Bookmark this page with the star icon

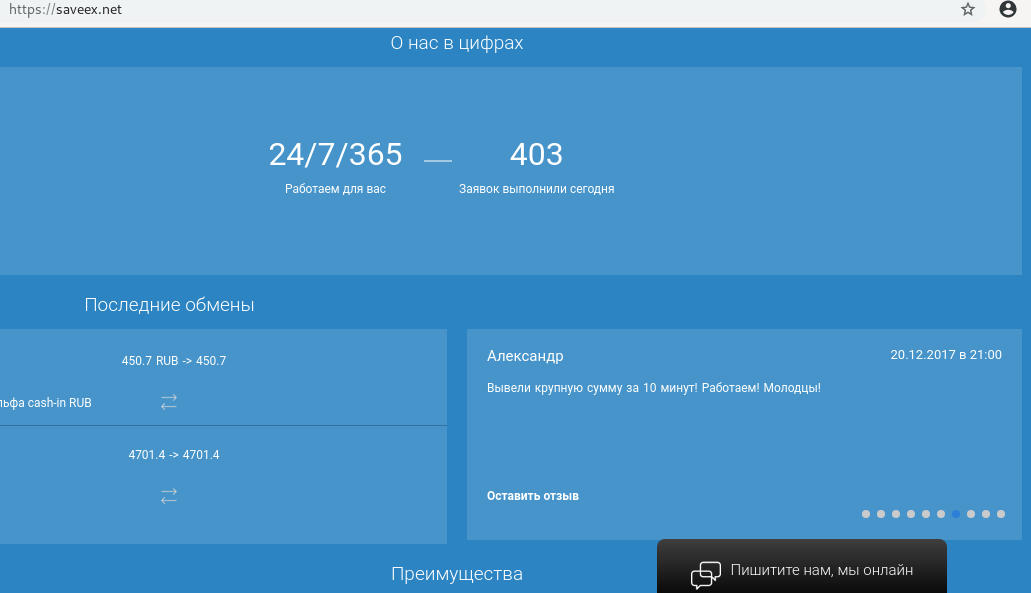(967, 10)
